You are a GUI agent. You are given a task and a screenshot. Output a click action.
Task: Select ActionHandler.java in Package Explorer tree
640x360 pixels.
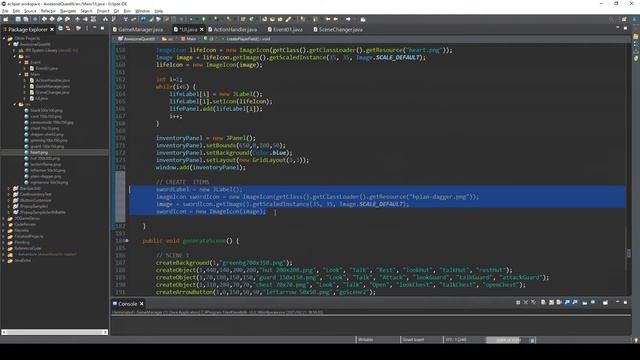(52, 80)
